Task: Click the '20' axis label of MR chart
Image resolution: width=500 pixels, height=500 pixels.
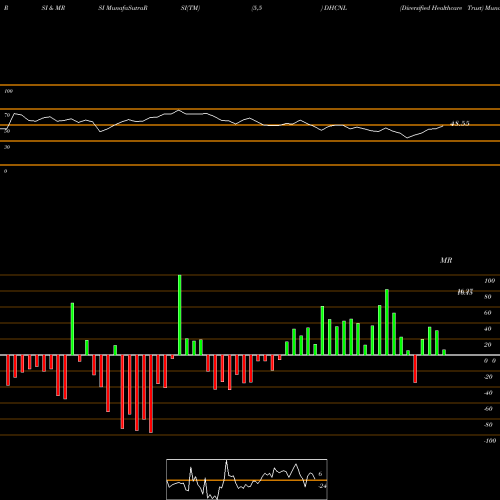Action: click(x=488, y=345)
